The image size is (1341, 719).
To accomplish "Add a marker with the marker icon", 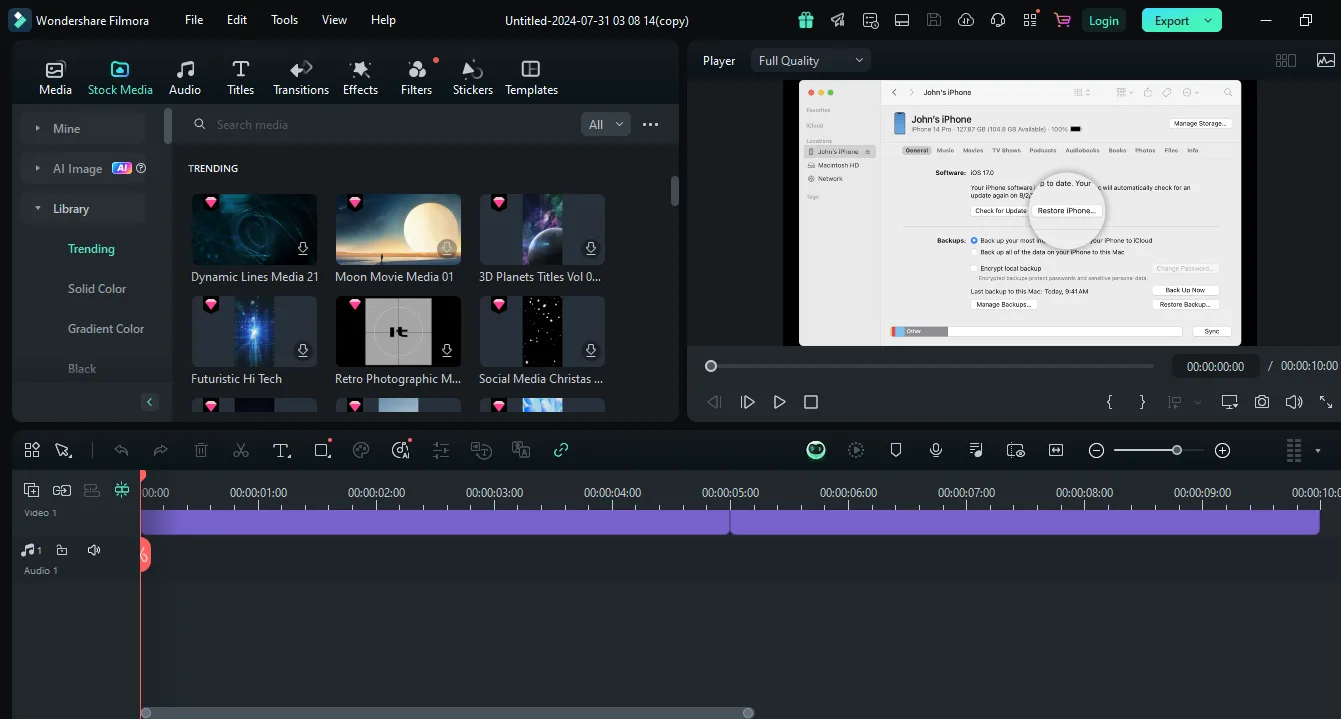I will pyautogui.click(x=896, y=451).
